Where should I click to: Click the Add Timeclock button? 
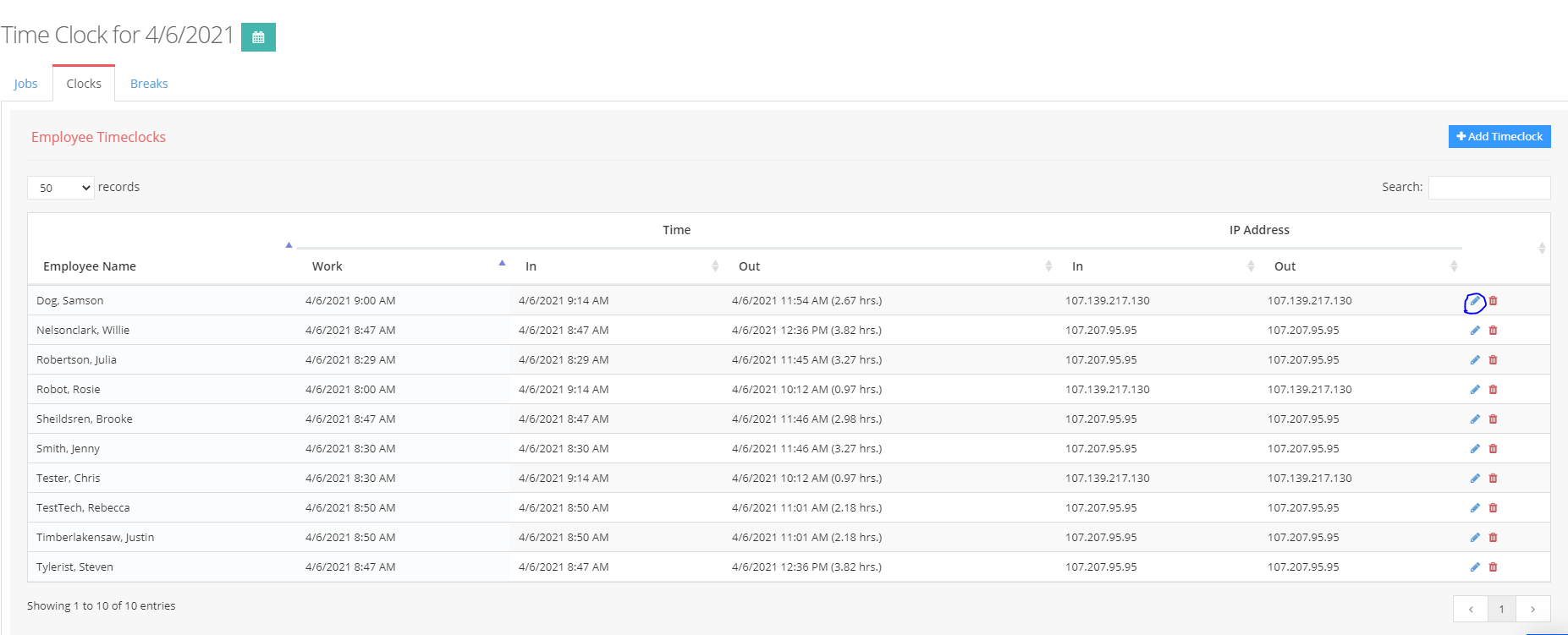[1499, 137]
